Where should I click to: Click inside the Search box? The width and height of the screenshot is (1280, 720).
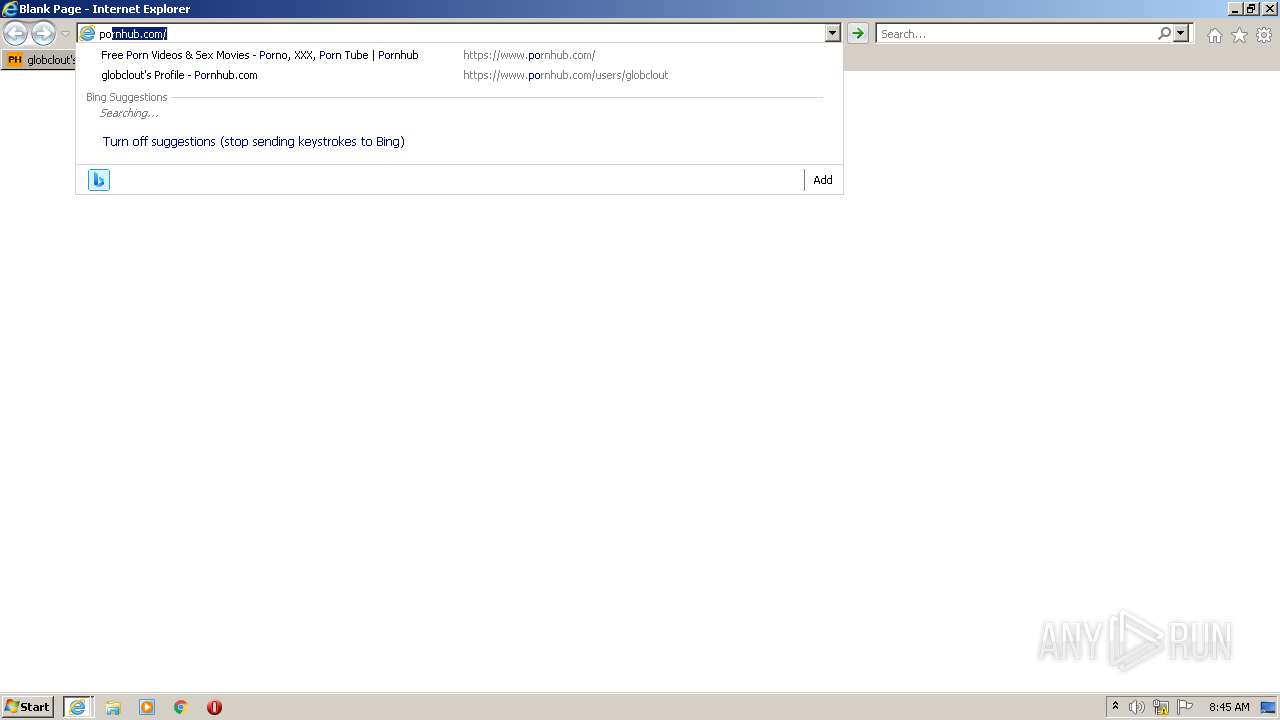[x=1016, y=34]
